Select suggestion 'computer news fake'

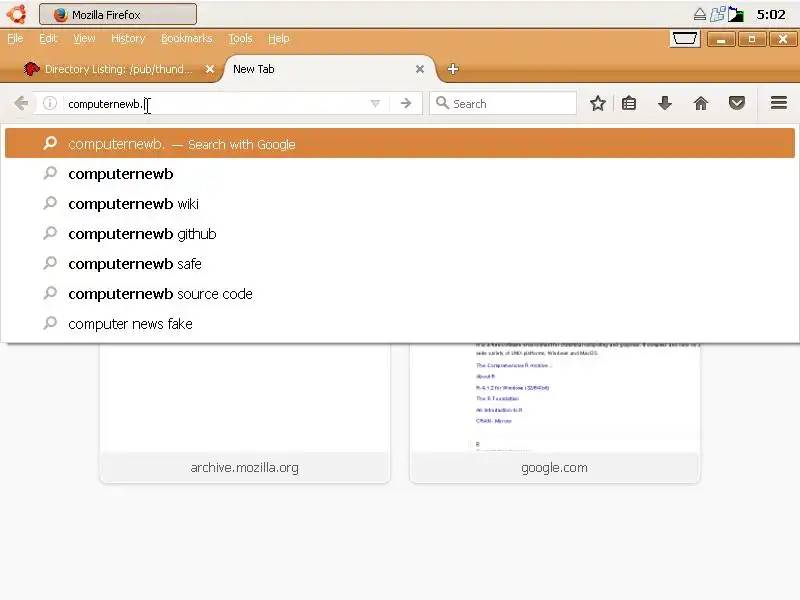pos(400,323)
